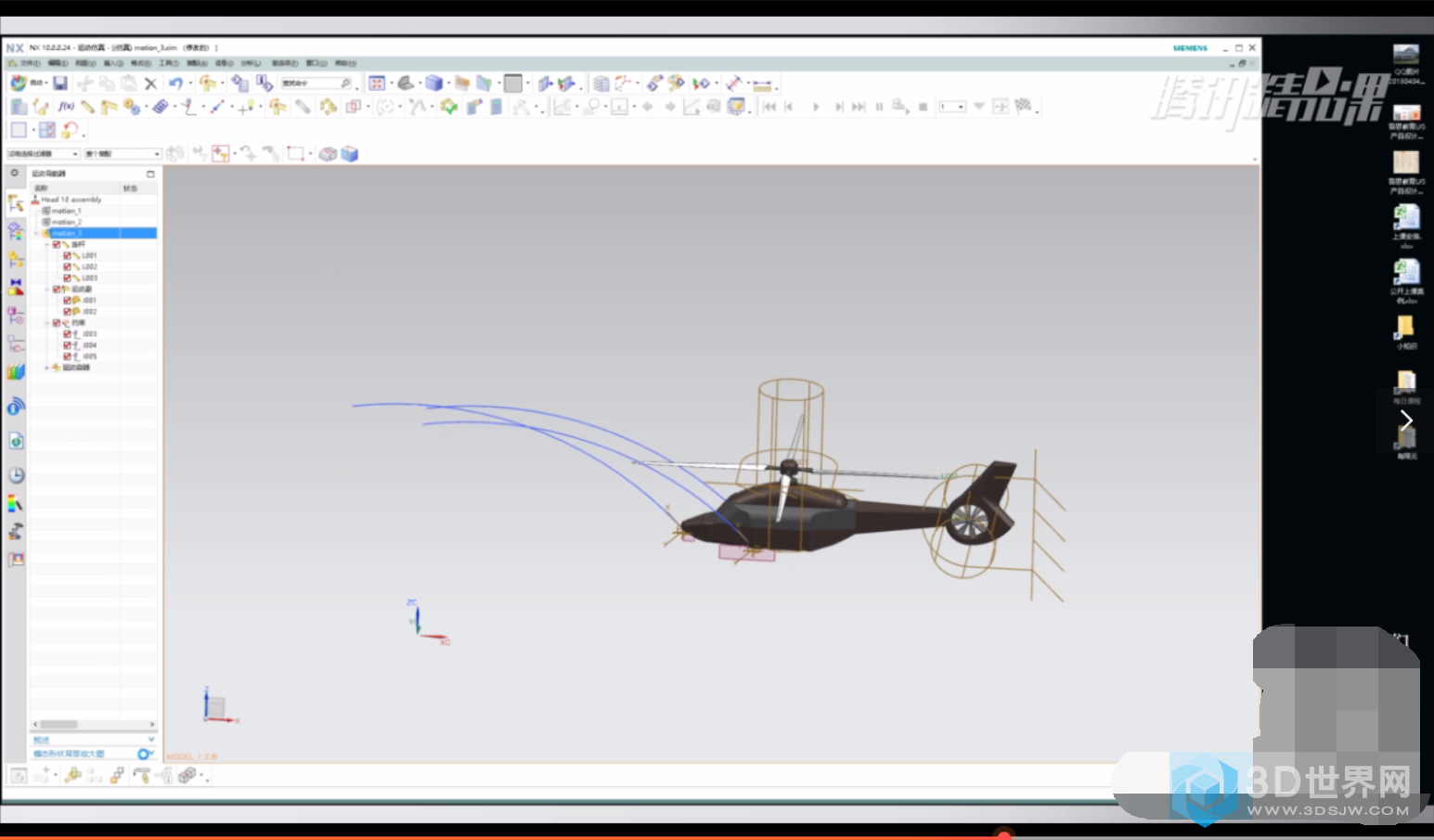Viewport: 1434px width, 840px height.
Task: Toggle the L002 link checkbox
Action: [67, 266]
